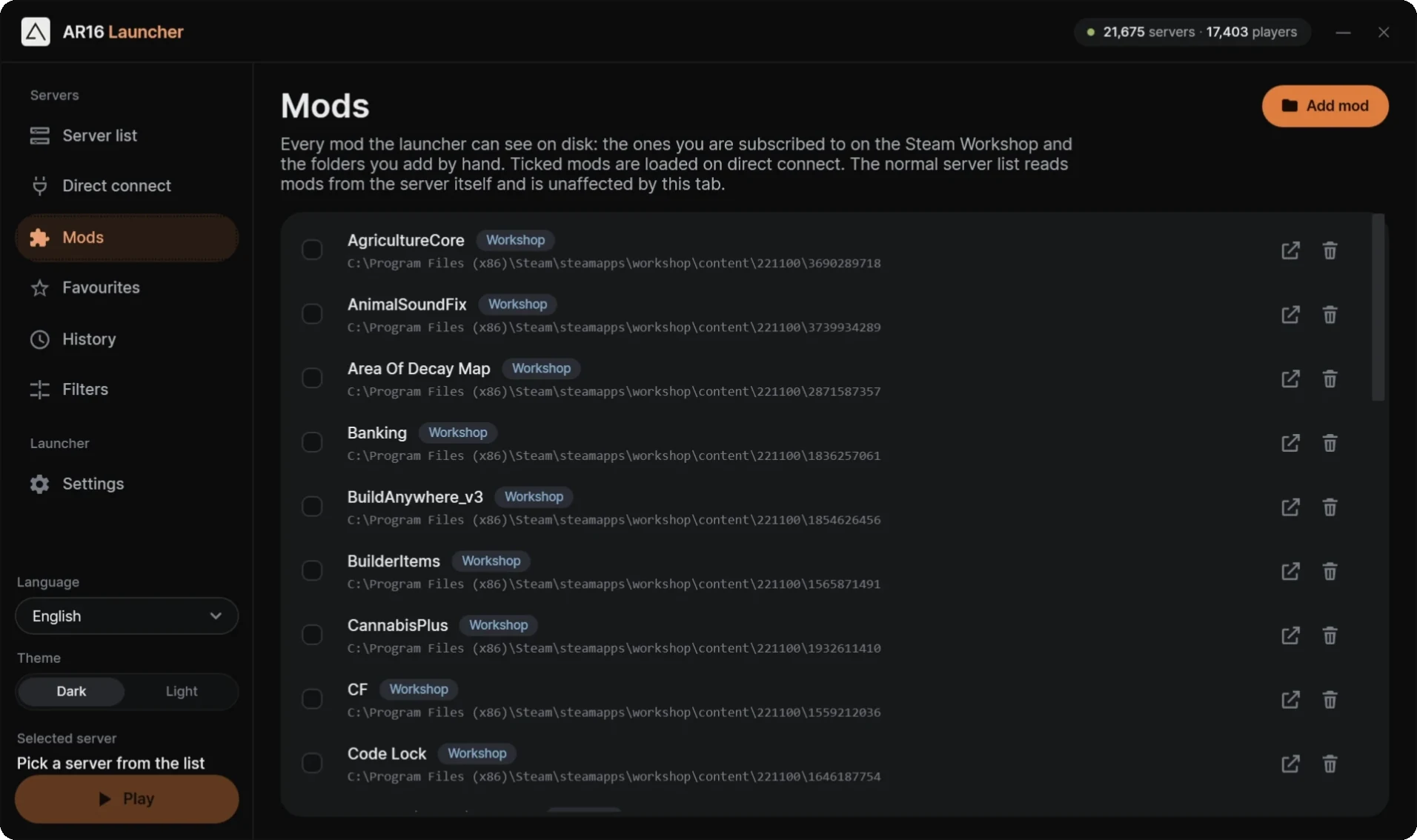
Task: Tick the Code Lock checkbox
Action: click(x=312, y=763)
